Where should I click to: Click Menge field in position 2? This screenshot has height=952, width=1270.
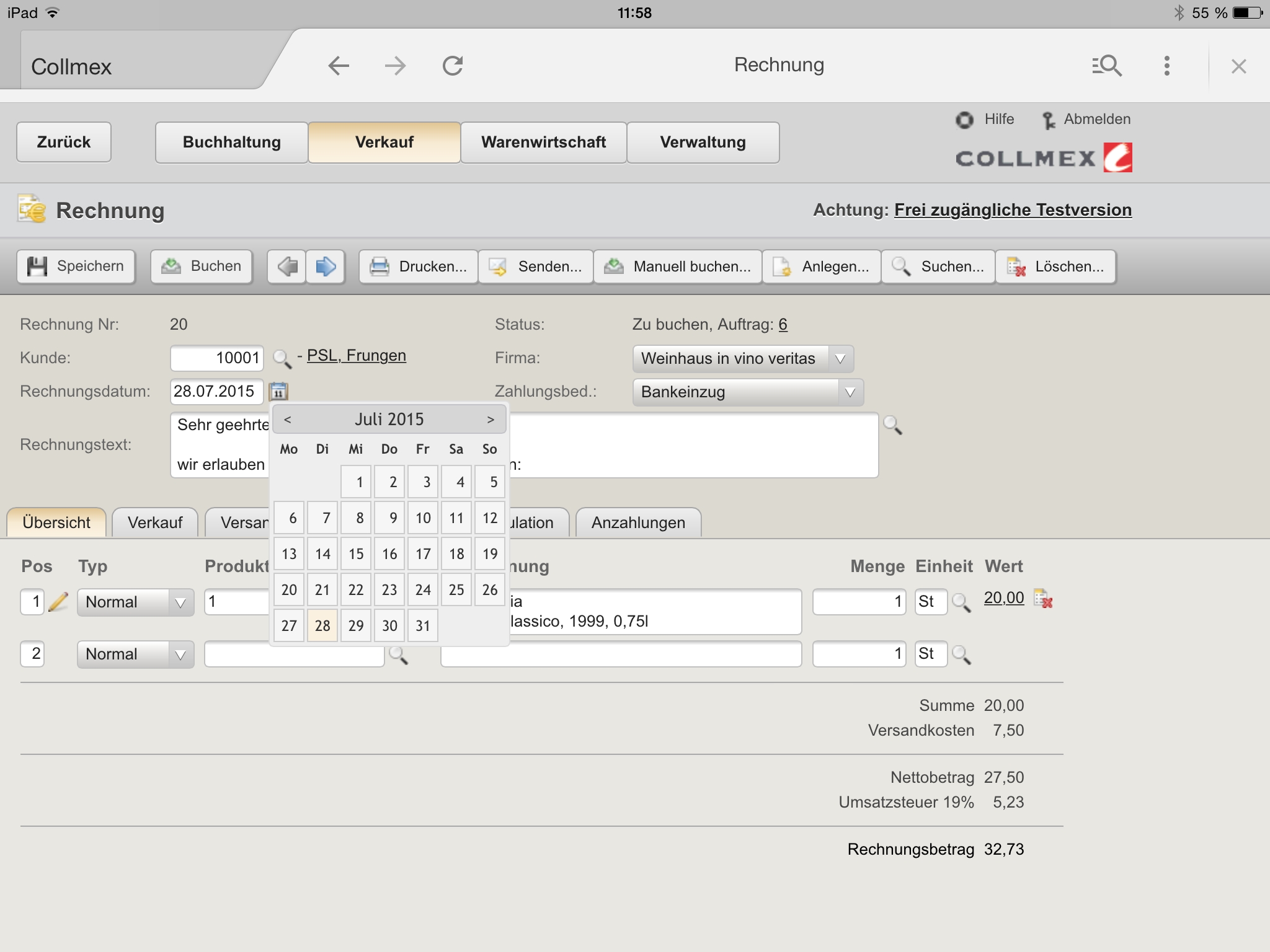click(x=859, y=654)
